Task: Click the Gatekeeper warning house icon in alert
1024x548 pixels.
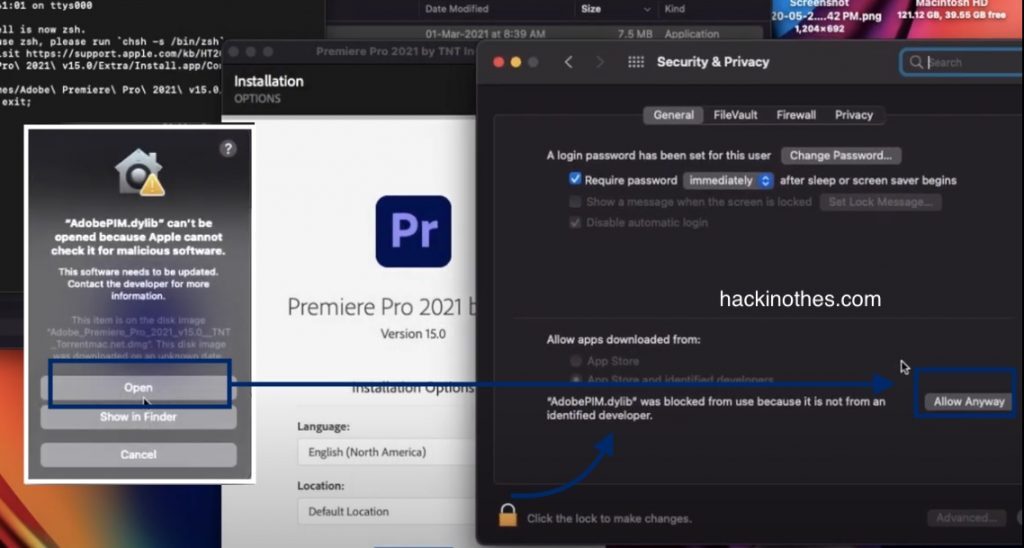Action: (x=139, y=172)
